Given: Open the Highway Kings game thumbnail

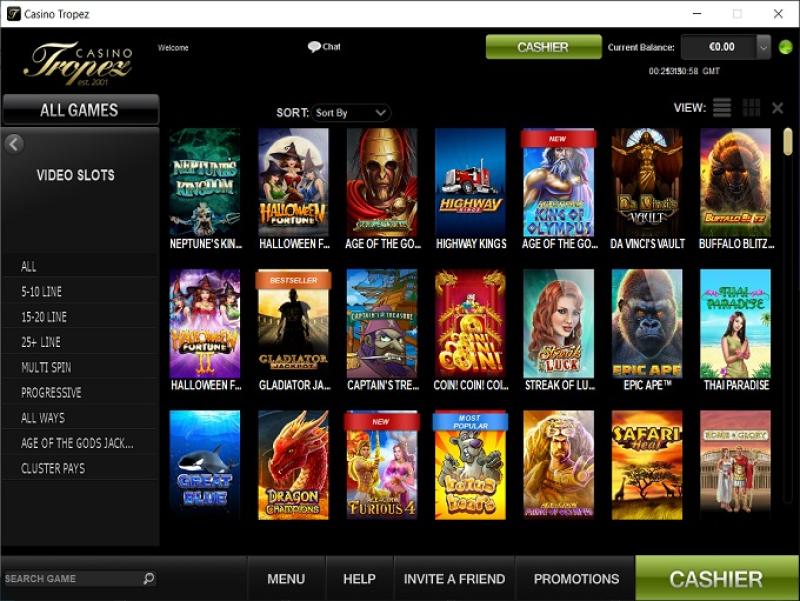Looking at the screenshot, I should coord(470,189).
